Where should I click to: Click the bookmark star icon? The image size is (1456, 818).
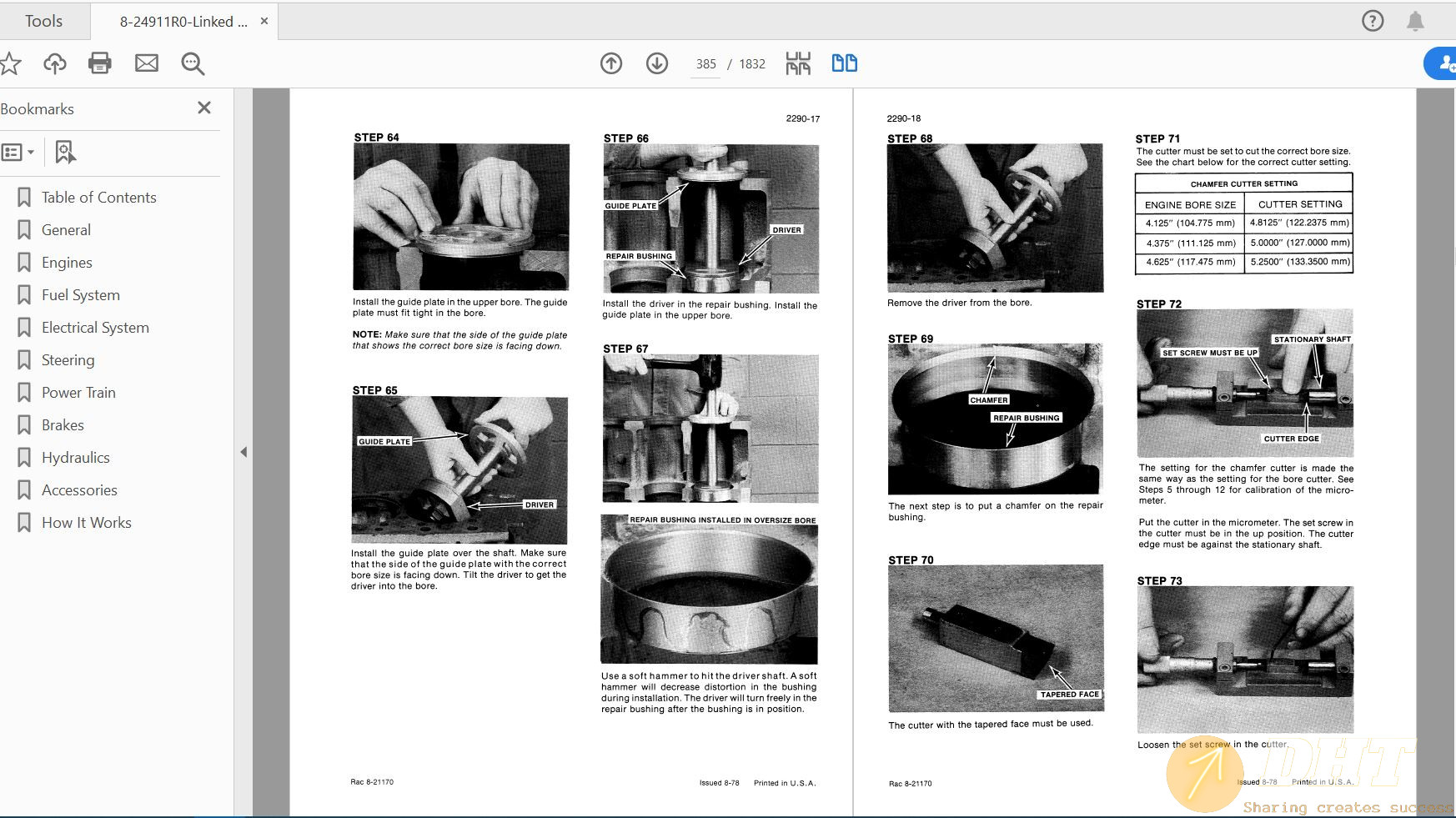pos(10,63)
